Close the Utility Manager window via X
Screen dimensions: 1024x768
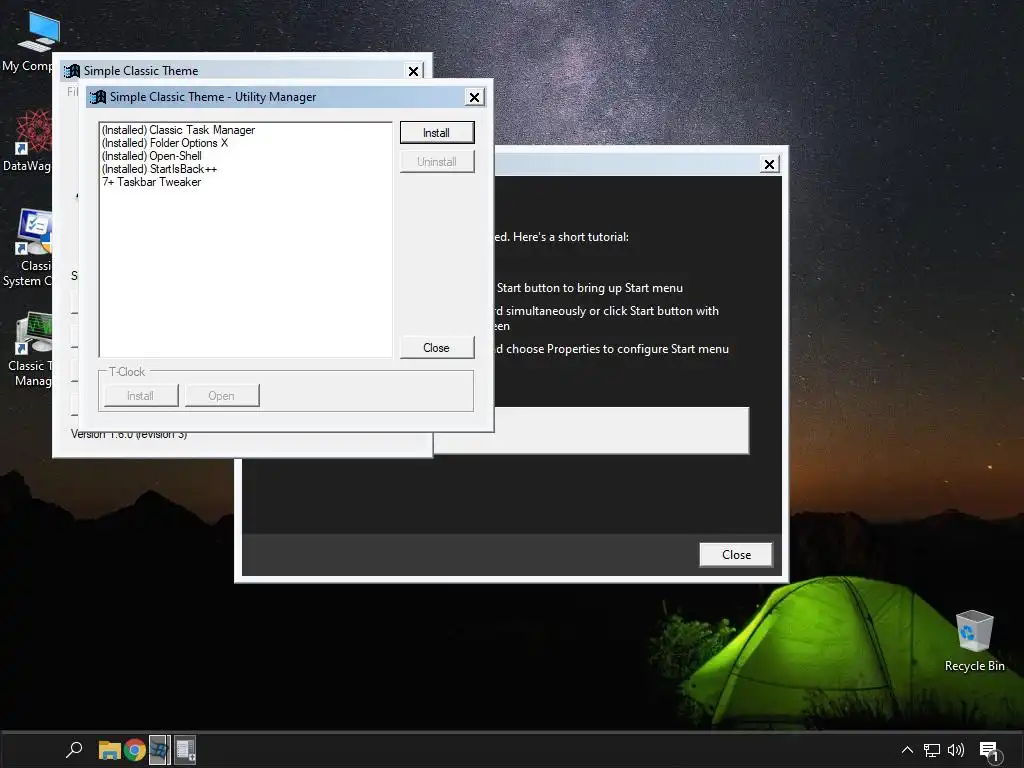[x=474, y=97]
